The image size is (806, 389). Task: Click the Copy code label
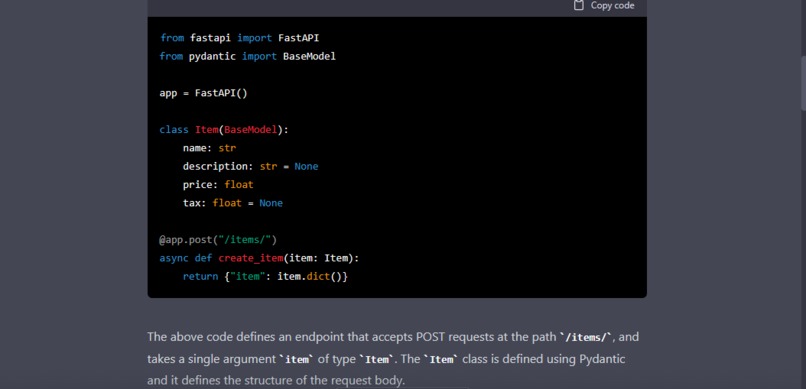612,6
